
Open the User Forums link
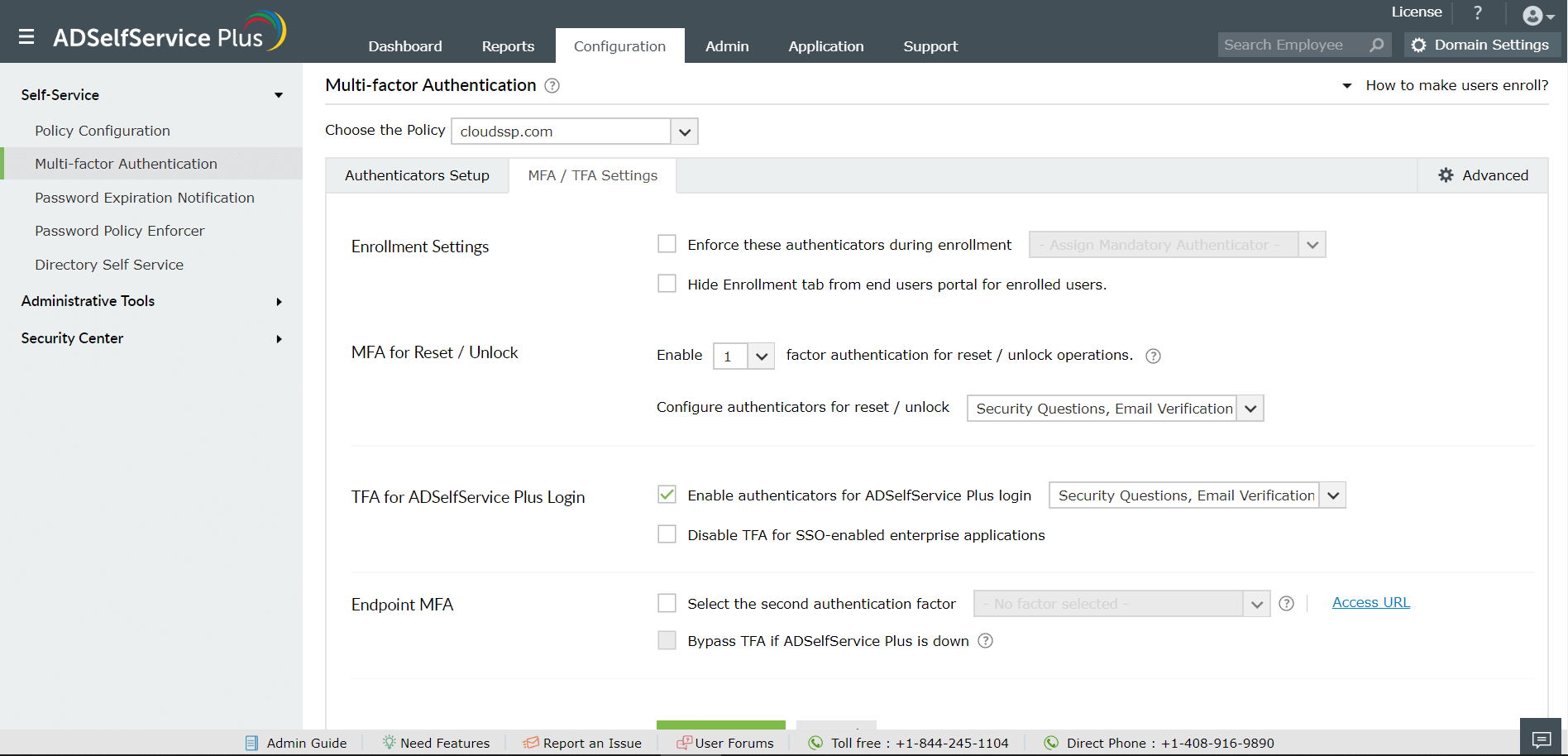(x=734, y=743)
